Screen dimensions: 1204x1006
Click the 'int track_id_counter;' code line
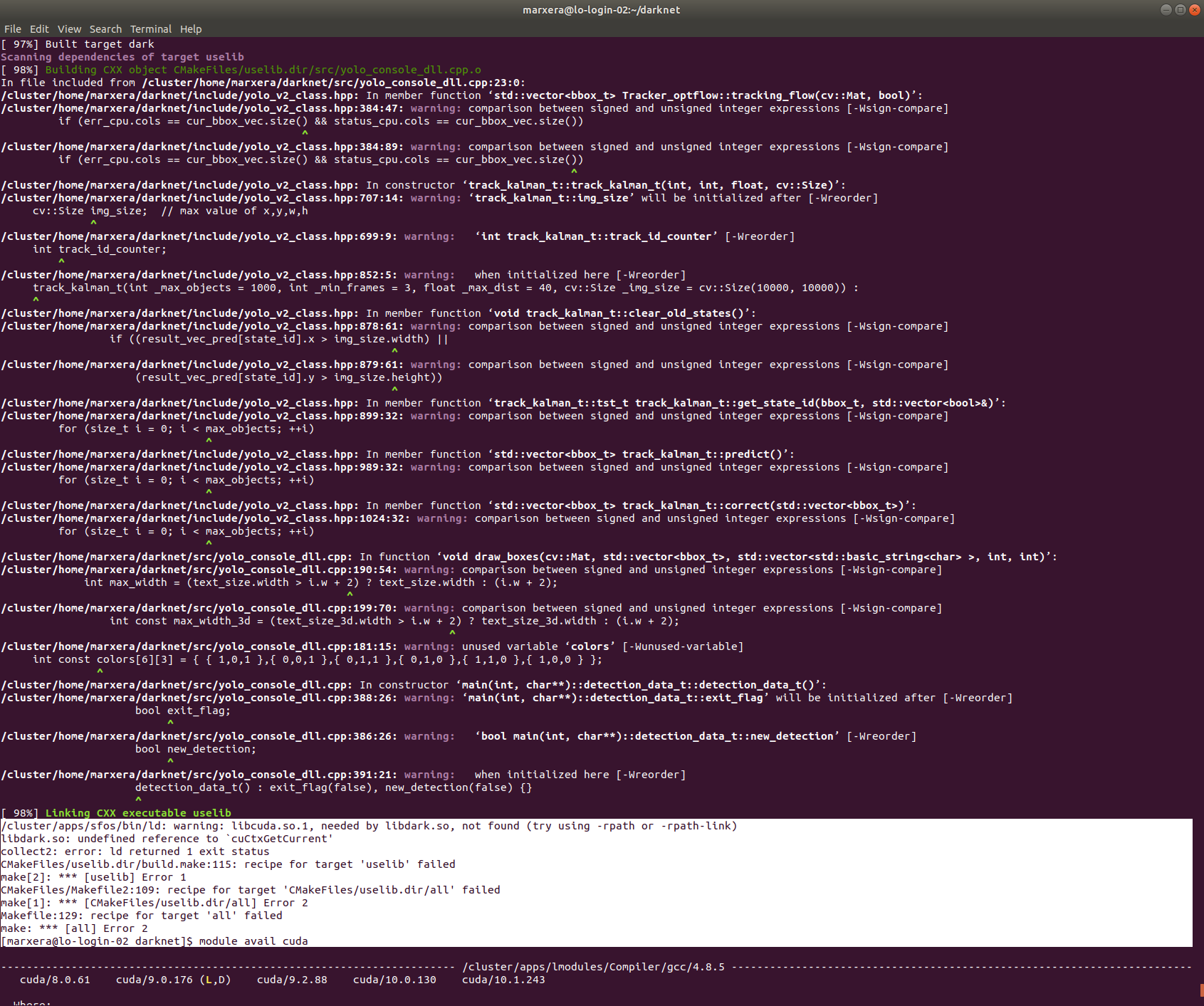click(100, 249)
